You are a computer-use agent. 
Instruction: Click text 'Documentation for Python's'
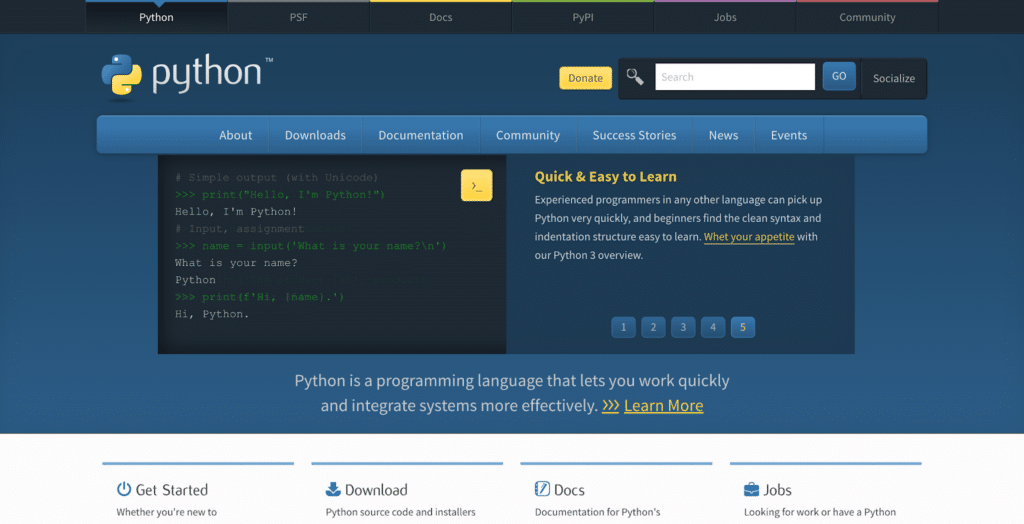click(598, 512)
